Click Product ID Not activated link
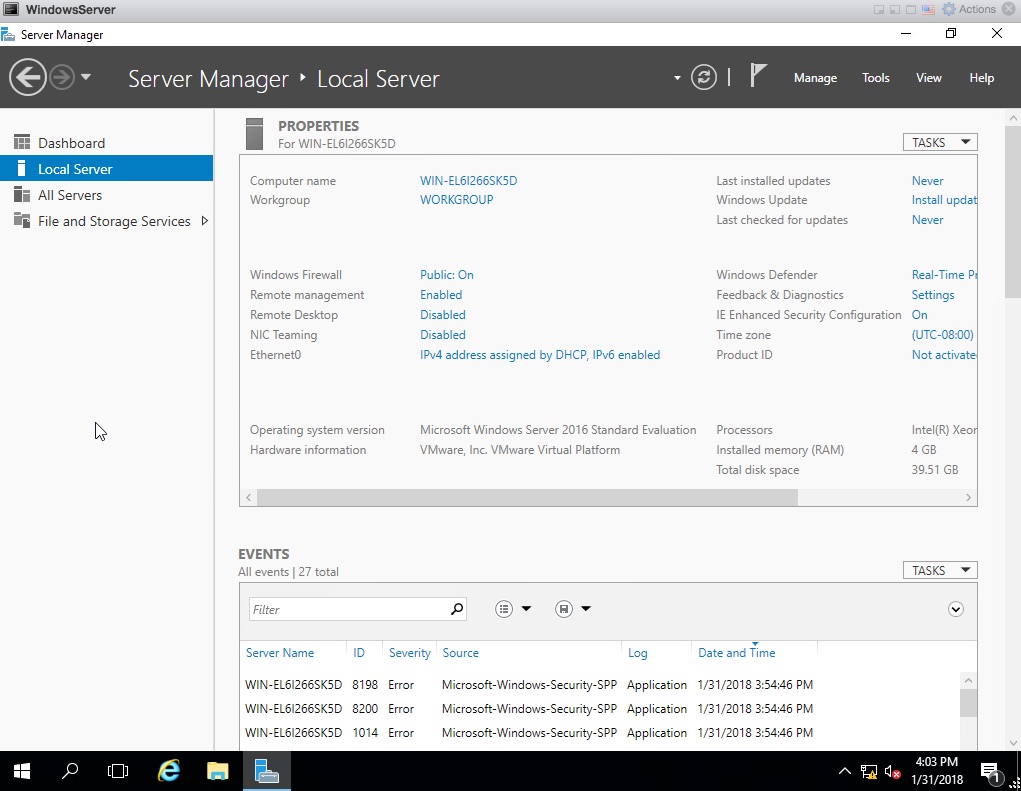 point(944,355)
